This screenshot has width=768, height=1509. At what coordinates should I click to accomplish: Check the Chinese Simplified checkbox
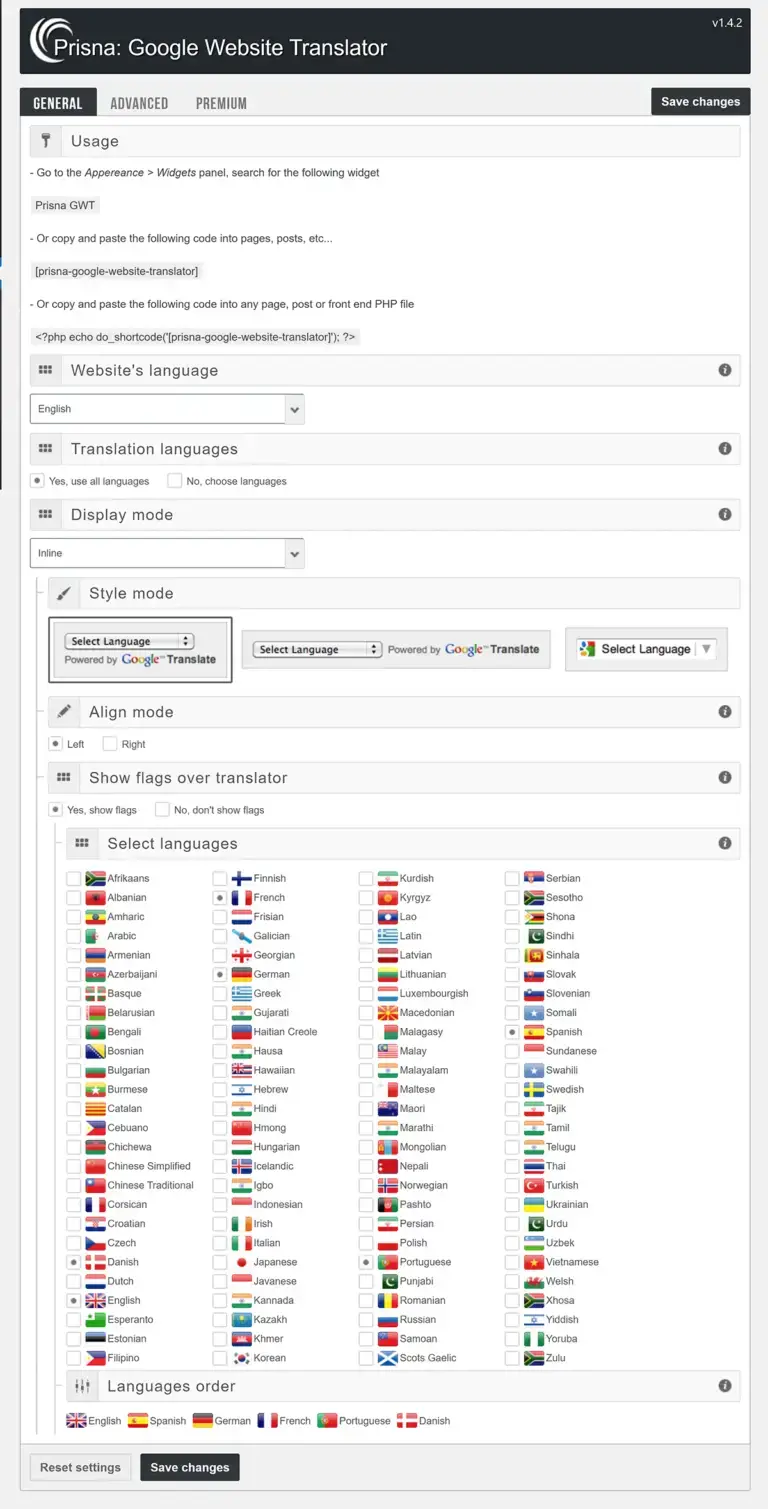point(73,1166)
